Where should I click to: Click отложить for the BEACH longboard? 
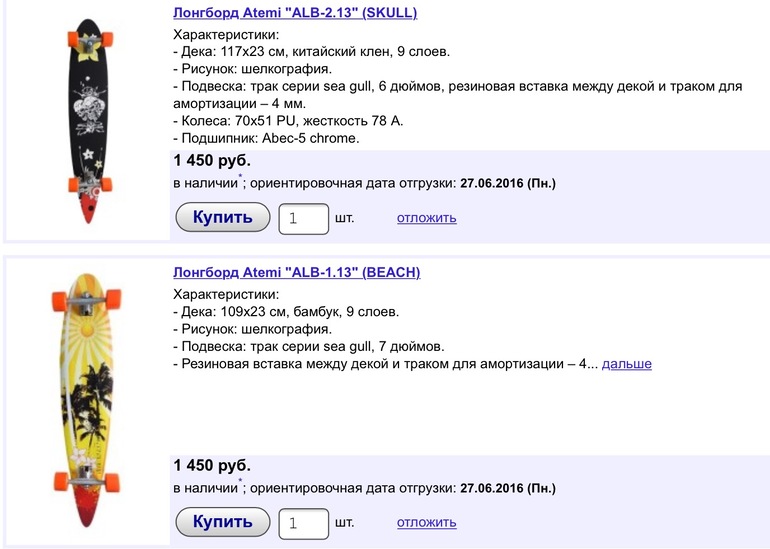pos(426,523)
